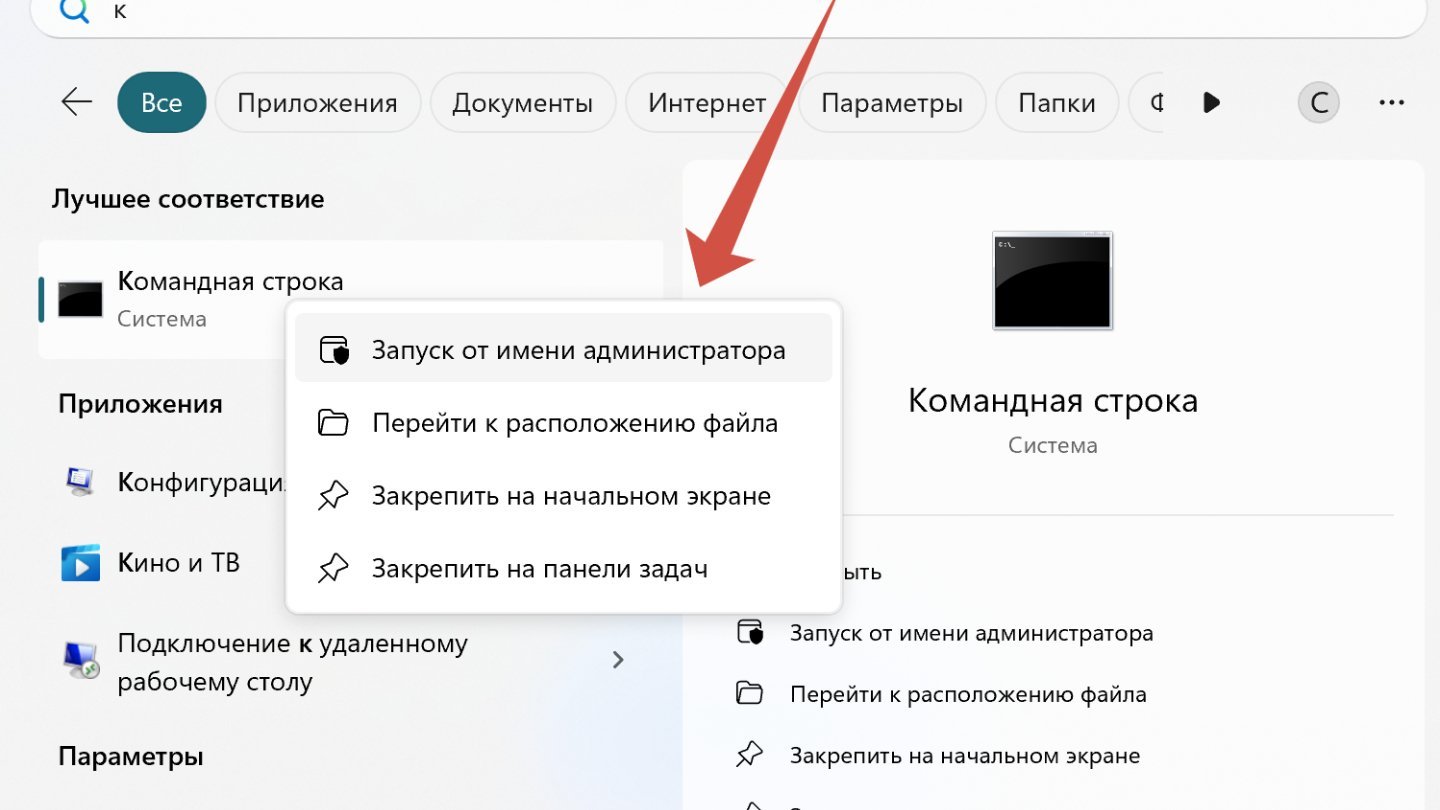Click the Кино и ТВ icon
Screen dimensions: 1440x810
80,563
